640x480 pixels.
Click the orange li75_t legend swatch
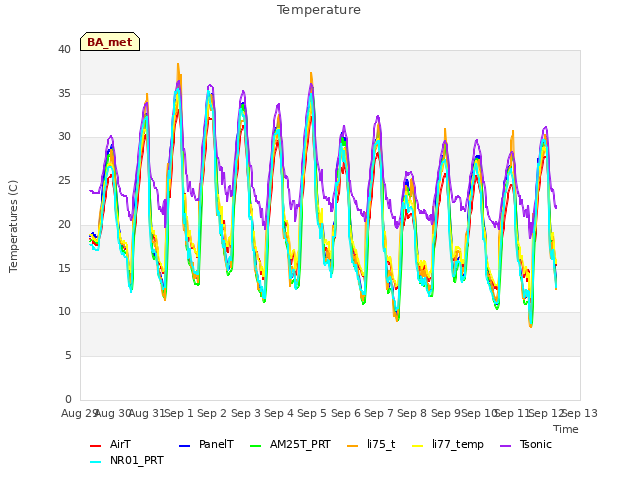(x=353, y=446)
